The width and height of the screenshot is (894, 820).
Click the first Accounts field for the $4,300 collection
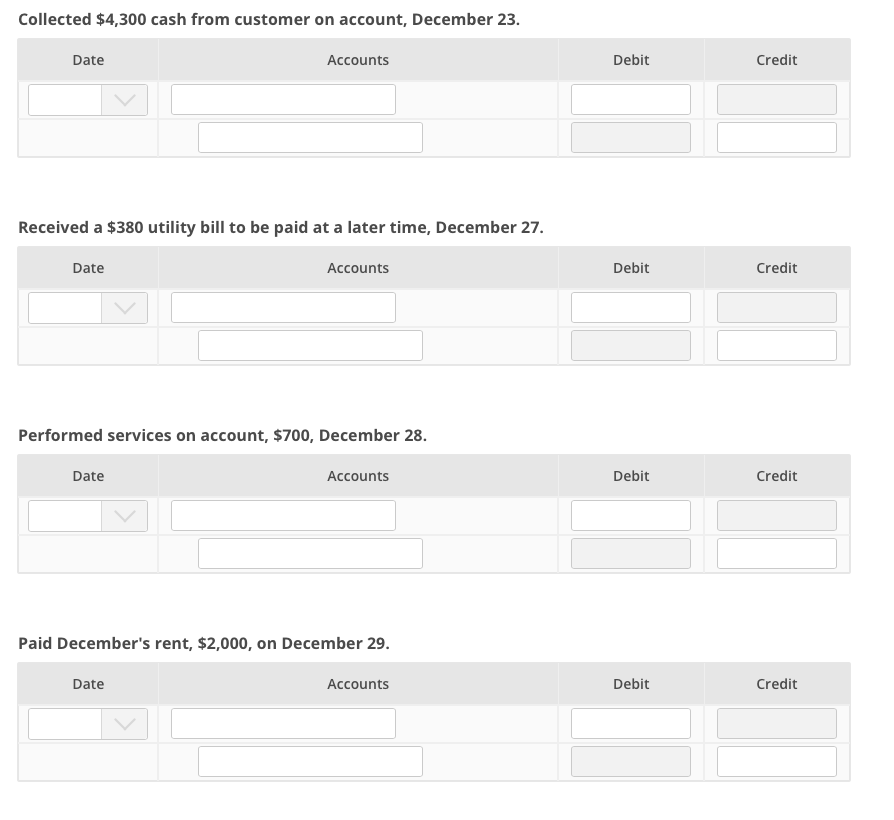pyautogui.click(x=283, y=99)
